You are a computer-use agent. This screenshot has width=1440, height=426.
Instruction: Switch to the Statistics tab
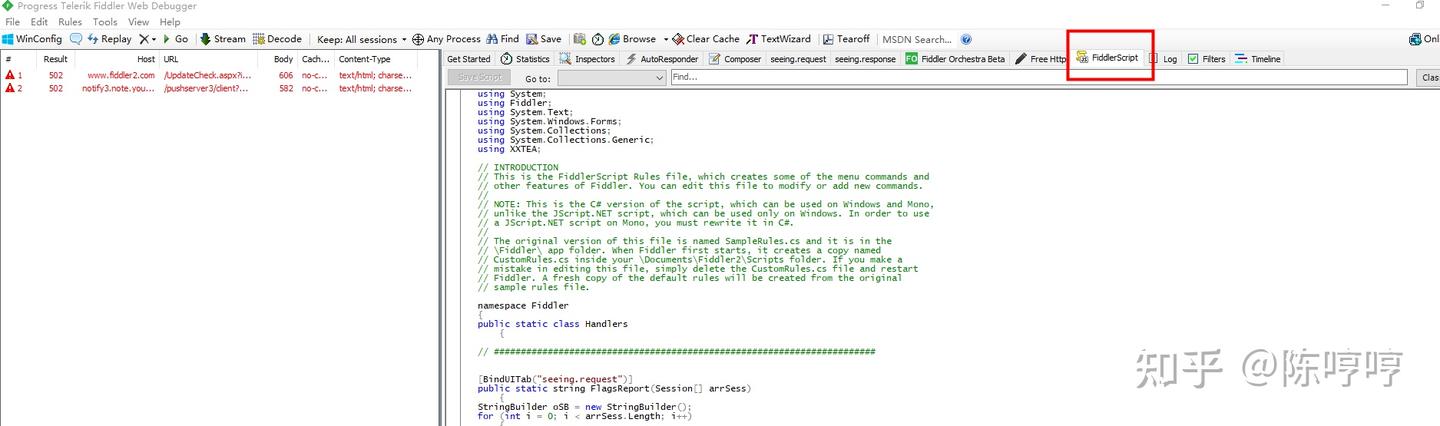pyautogui.click(x=525, y=59)
